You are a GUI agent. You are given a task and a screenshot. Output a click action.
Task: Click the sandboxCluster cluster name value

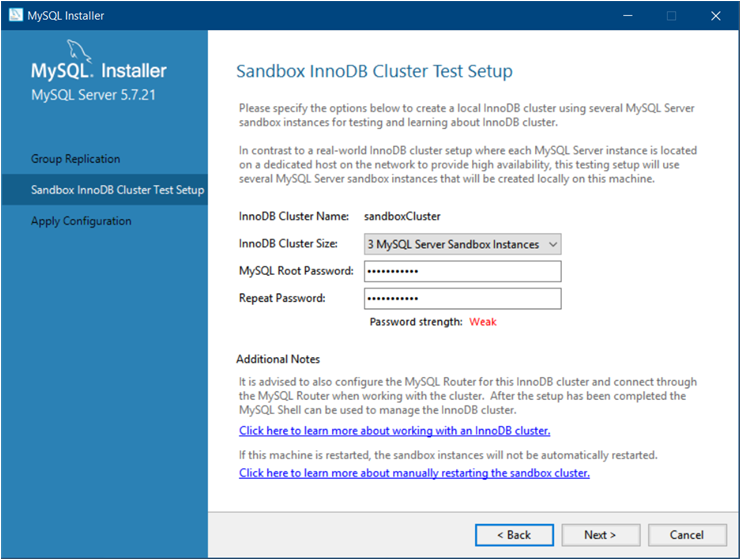[x=403, y=216]
